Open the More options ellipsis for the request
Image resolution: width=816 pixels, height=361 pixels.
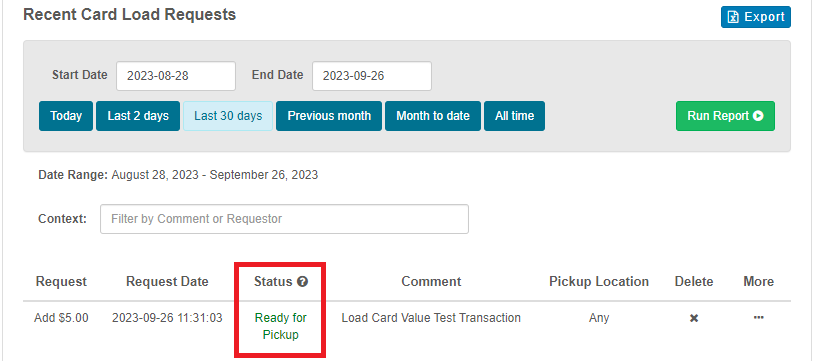coord(758,317)
